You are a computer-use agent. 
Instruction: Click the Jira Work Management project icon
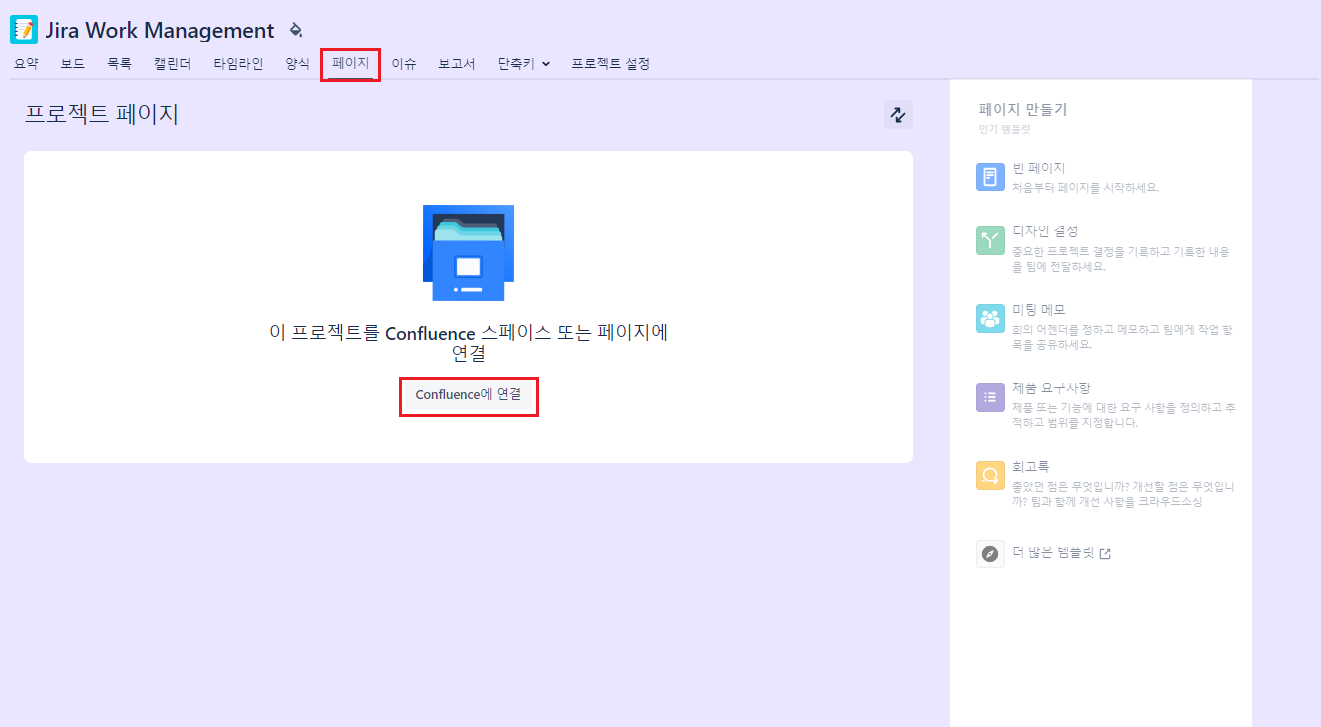pyautogui.click(x=23, y=30)
